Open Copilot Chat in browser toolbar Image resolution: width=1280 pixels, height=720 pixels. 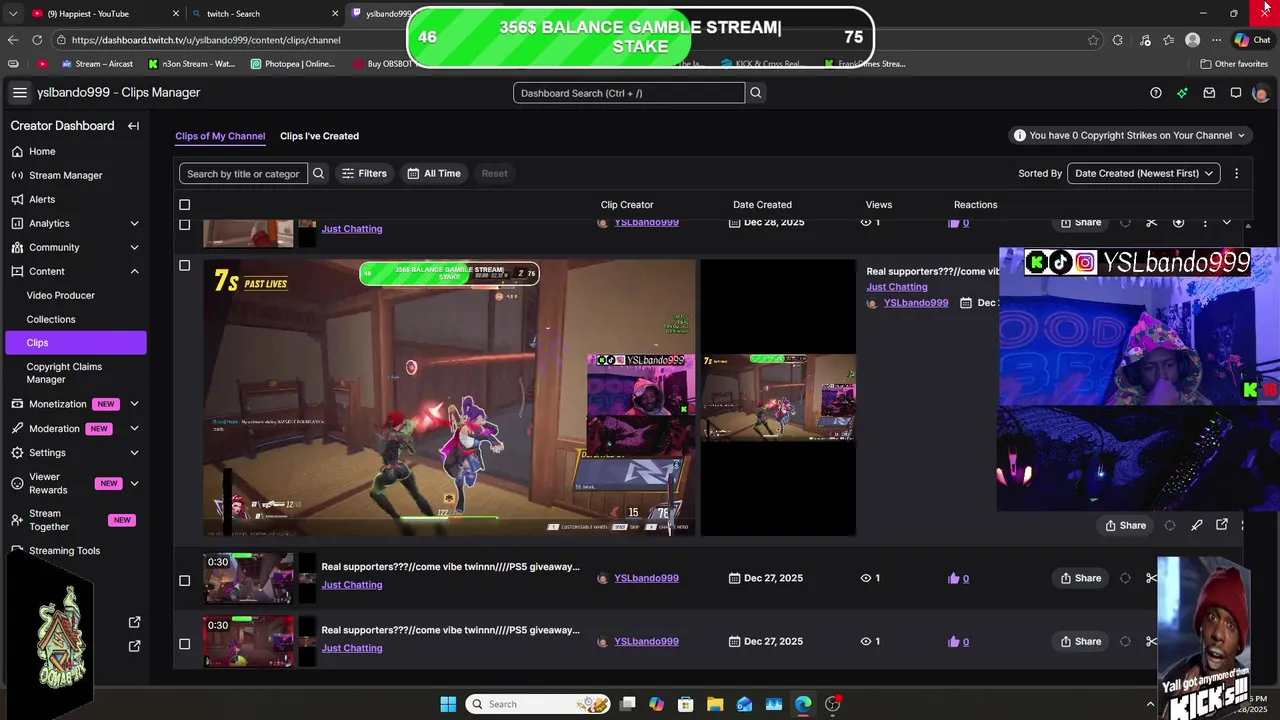1252,40
